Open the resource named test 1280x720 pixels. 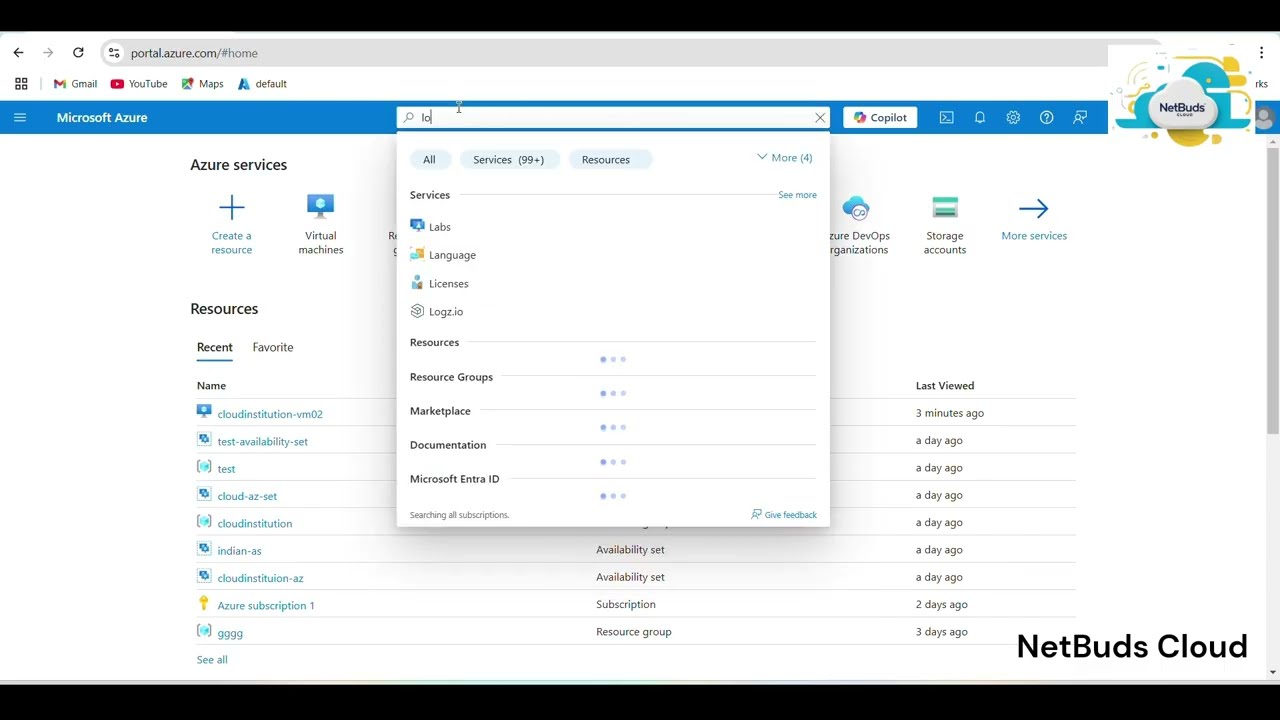[x=226, y=469]
